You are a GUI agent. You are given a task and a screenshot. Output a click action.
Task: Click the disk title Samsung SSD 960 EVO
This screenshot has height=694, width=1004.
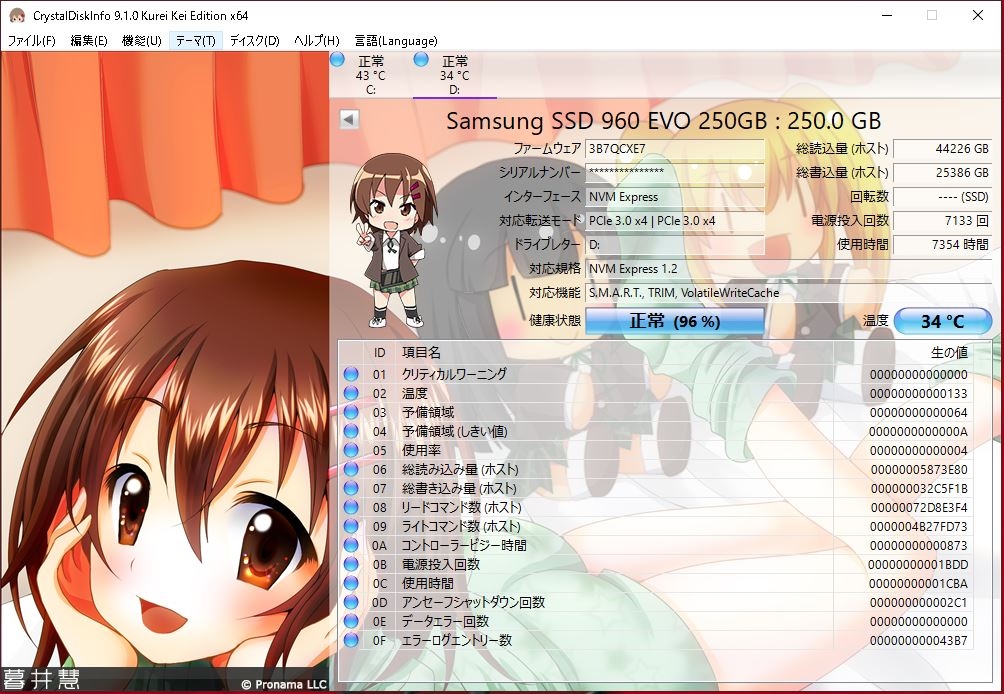point(663,120)
